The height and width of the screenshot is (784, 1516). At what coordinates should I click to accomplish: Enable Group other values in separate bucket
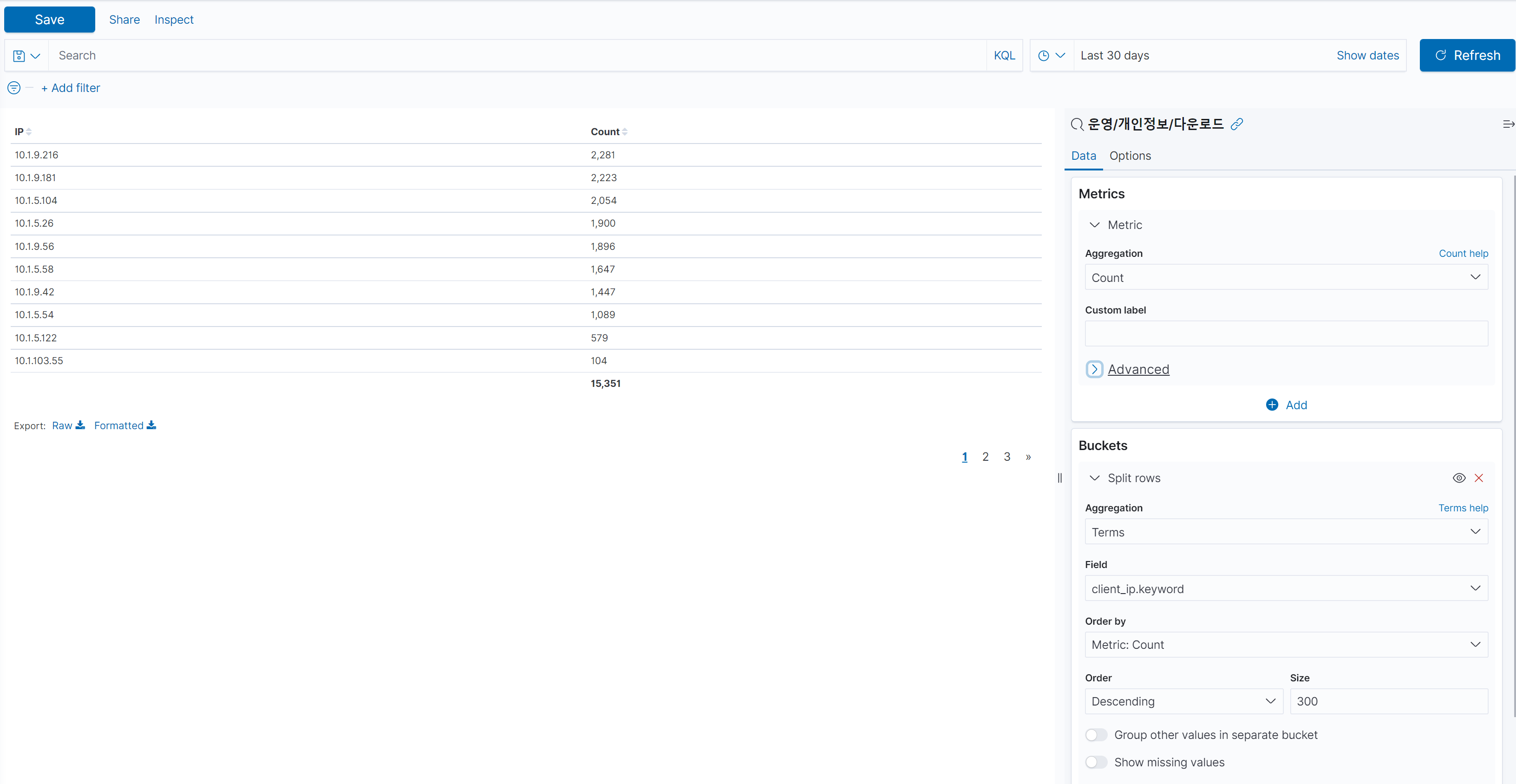(x=1096, y=735)
